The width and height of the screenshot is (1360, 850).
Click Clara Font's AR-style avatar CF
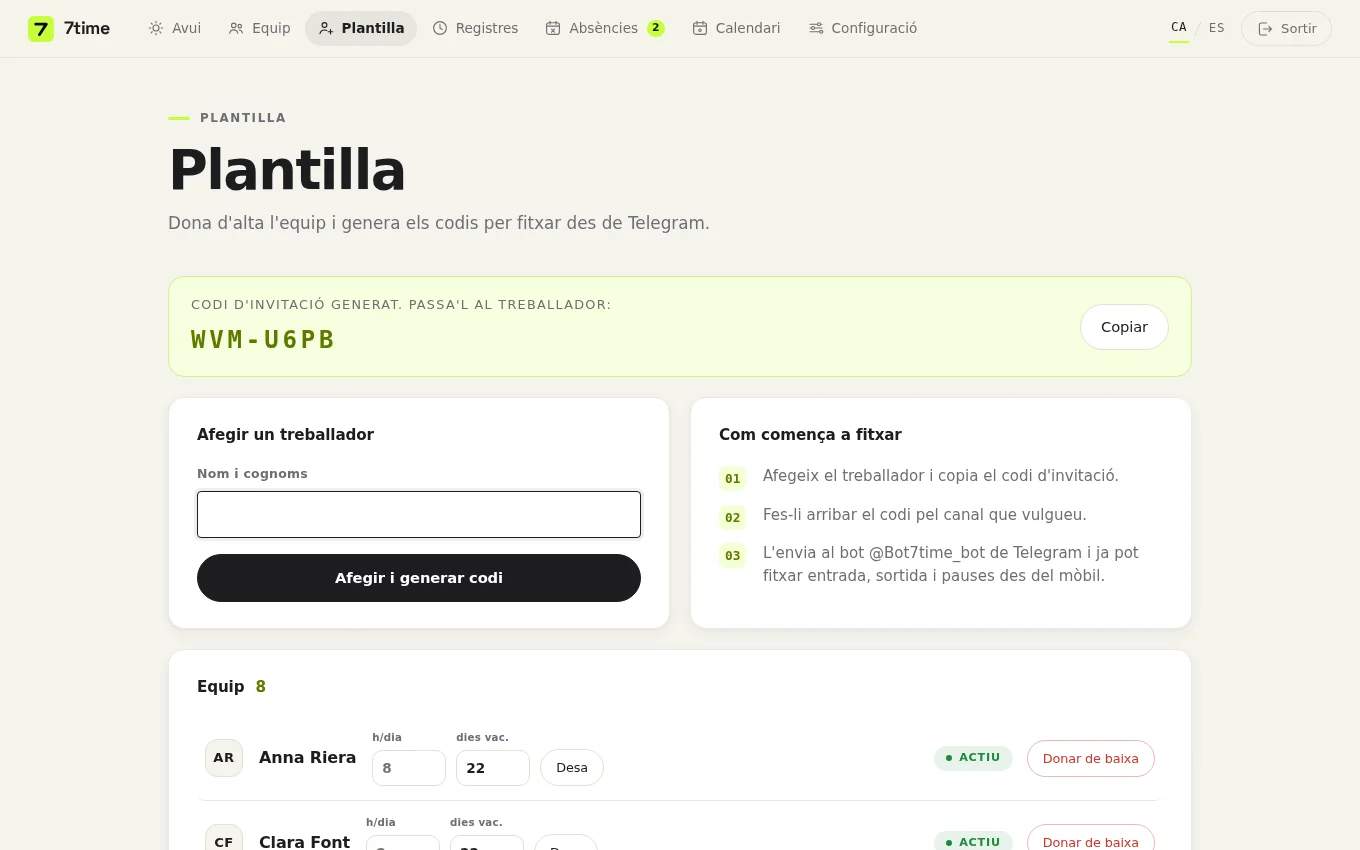point(224,840)
